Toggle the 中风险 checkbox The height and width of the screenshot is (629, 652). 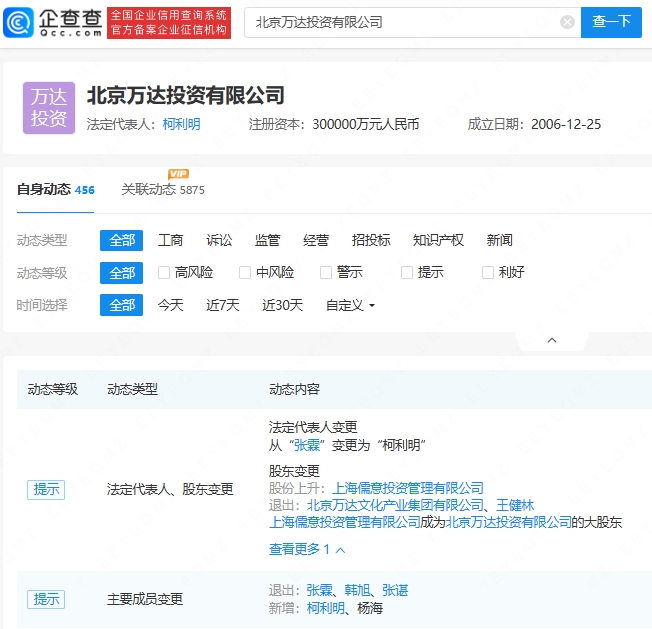click(245, 272)
